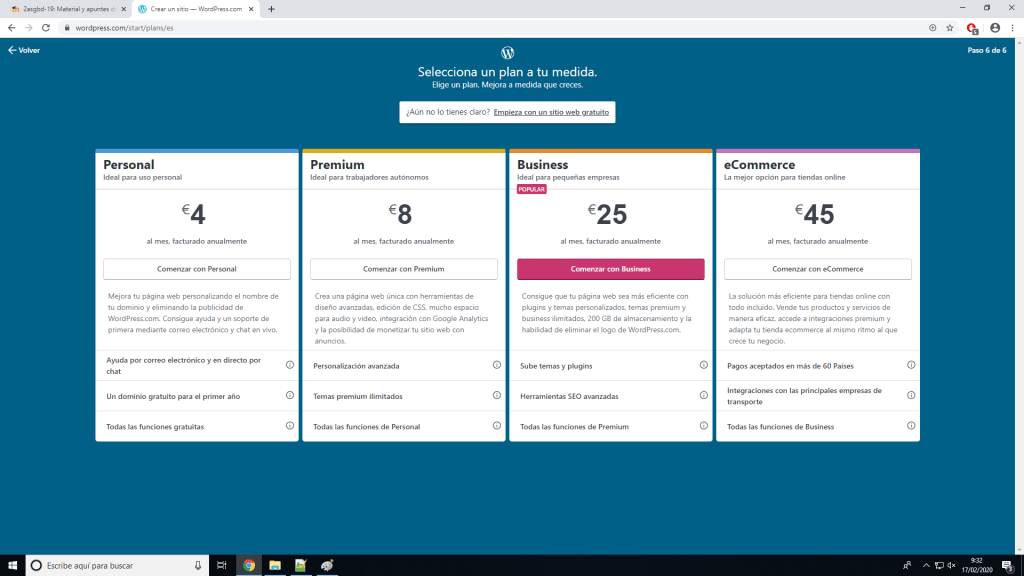Open a new browser tab
The height and width of the screenshot is (576, 1024).
271,8
